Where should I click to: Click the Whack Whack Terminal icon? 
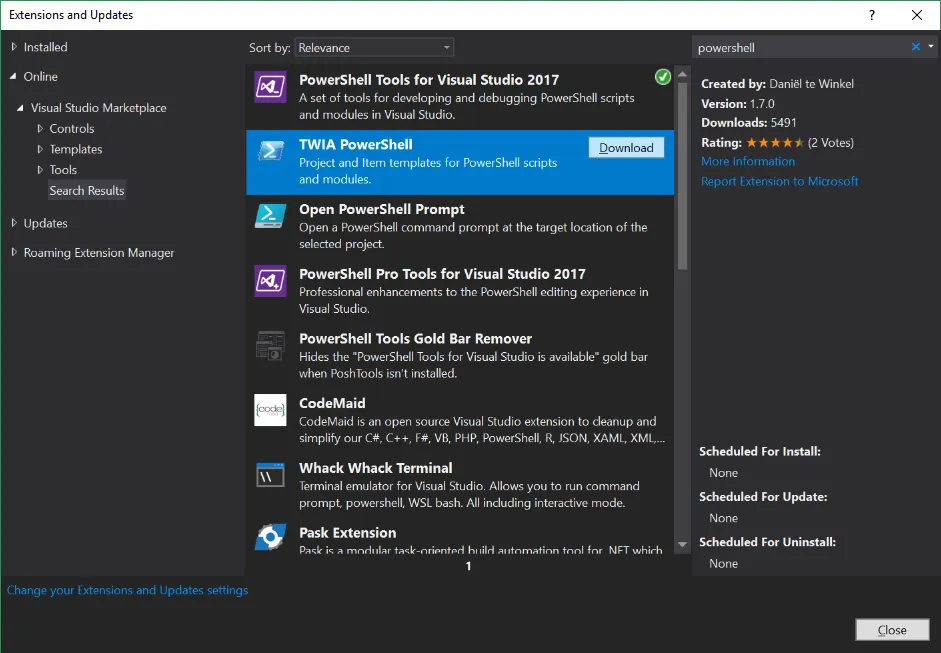coord(270,475)
